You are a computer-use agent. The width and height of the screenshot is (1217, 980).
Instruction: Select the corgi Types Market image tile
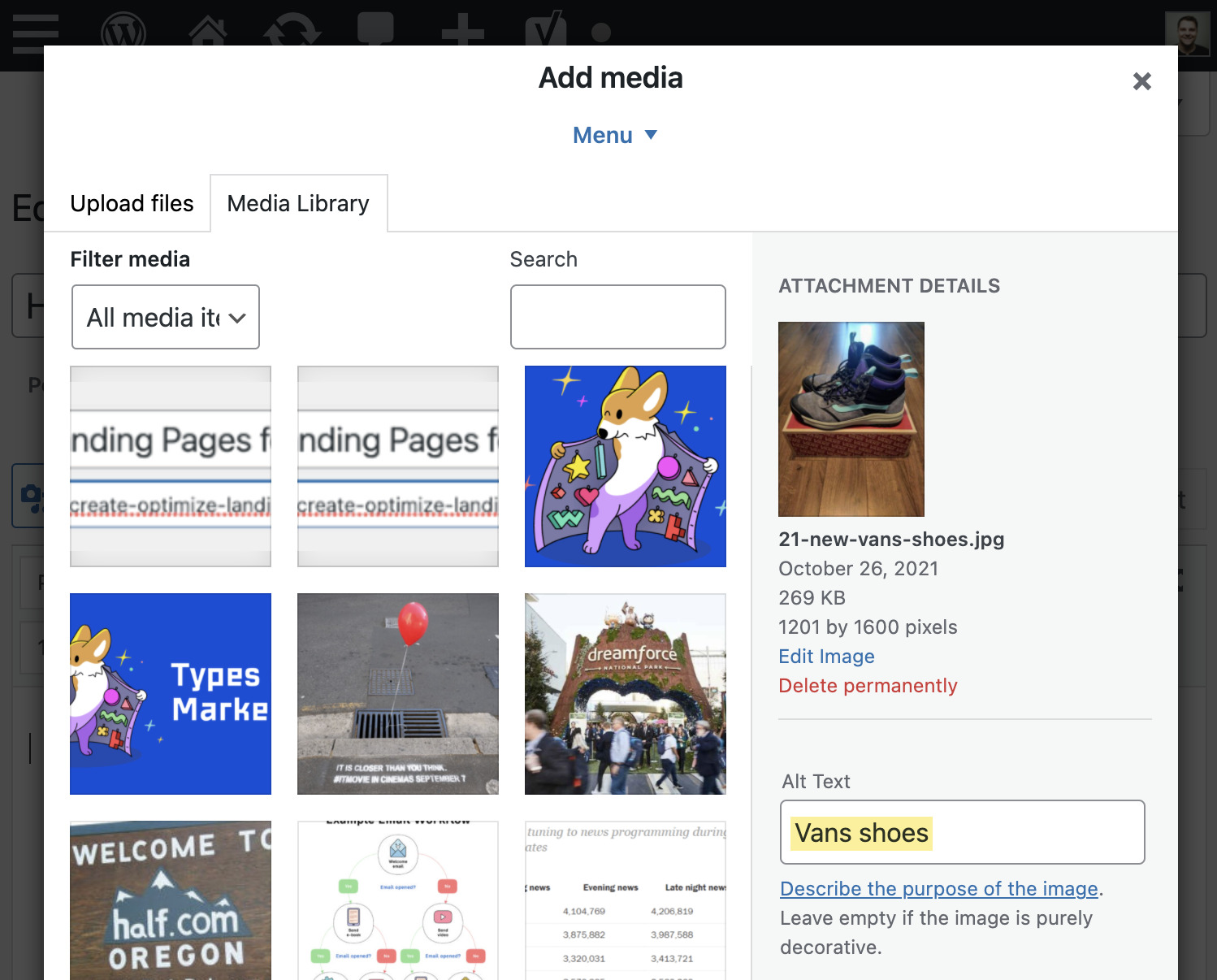point(170,693)
